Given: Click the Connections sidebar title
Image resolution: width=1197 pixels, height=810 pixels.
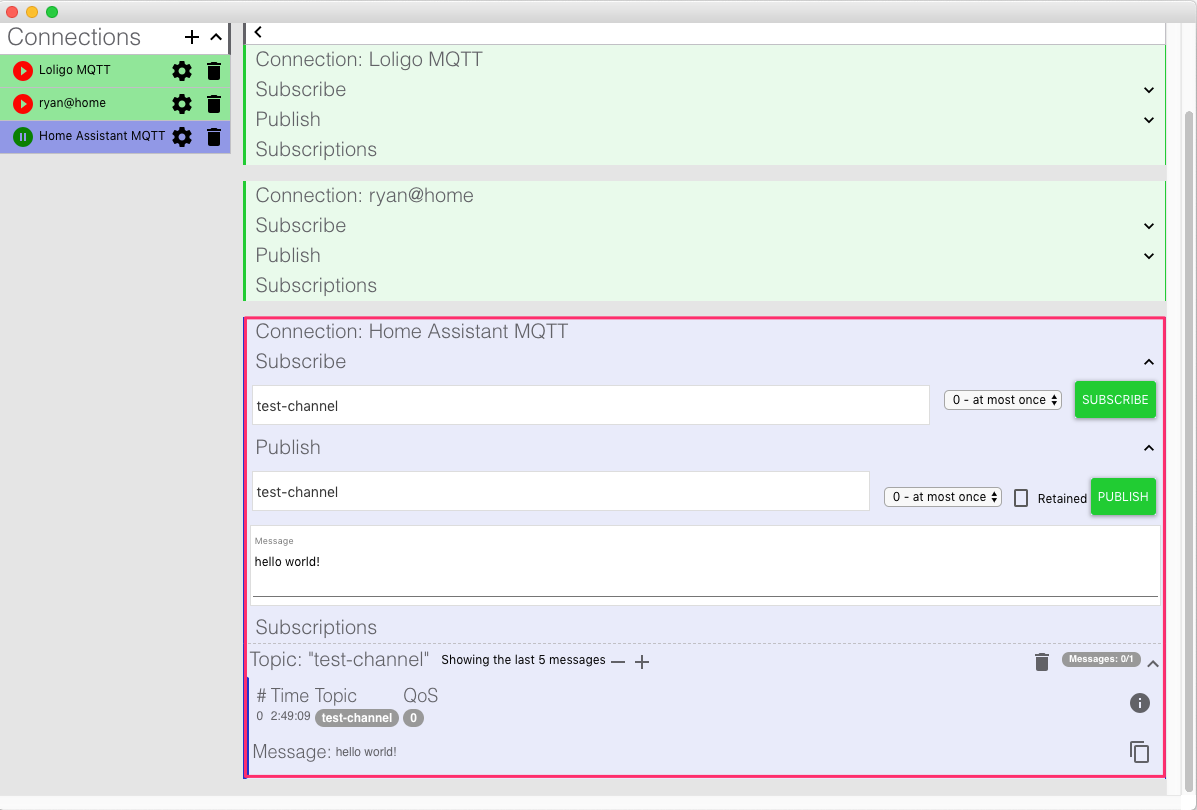Looking at the screenshot, I should pos(74,37).
